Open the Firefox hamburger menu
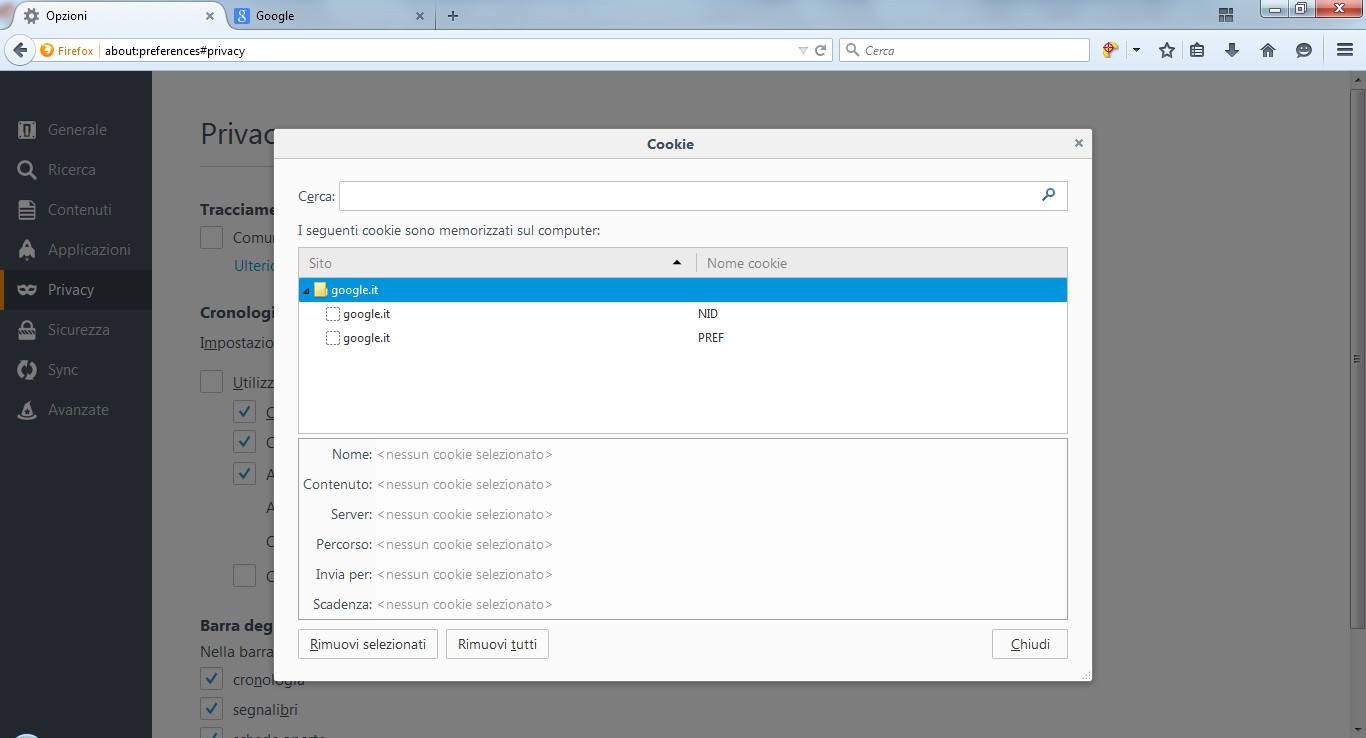Viewport: 1366px width, 738px height. (x=1344, y=49)
